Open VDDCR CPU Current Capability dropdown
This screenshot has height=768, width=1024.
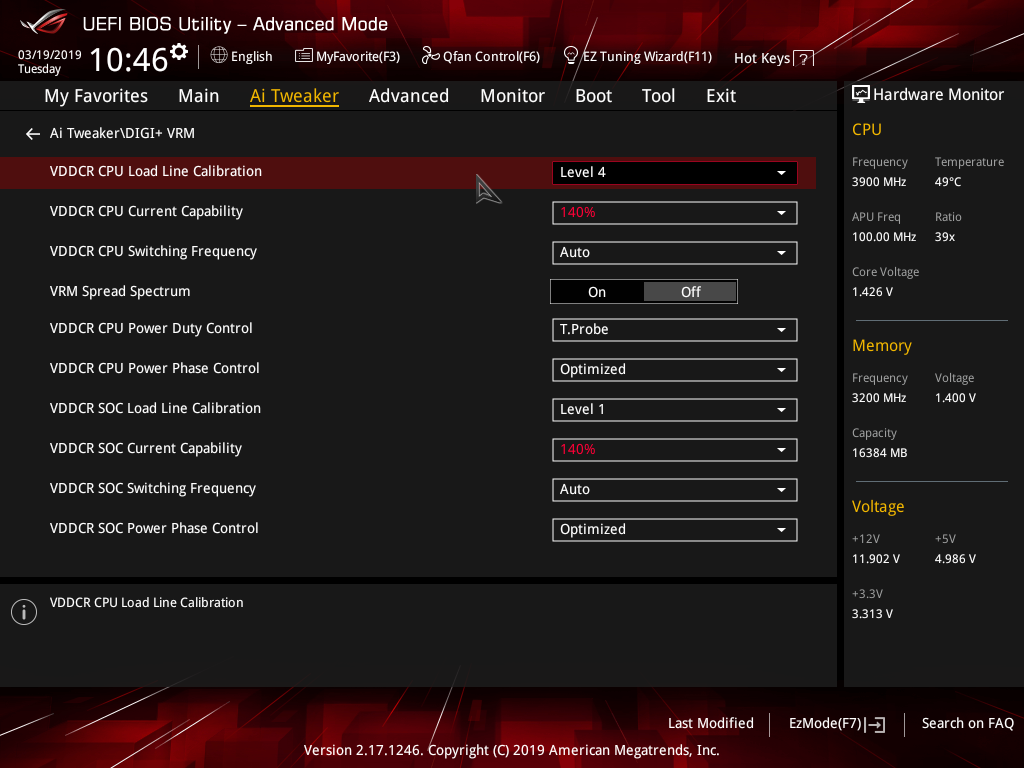click(x=674, y=213)
